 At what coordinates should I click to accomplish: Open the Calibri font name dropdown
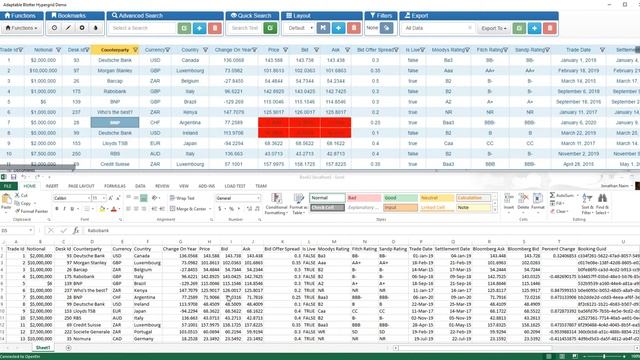89,198
